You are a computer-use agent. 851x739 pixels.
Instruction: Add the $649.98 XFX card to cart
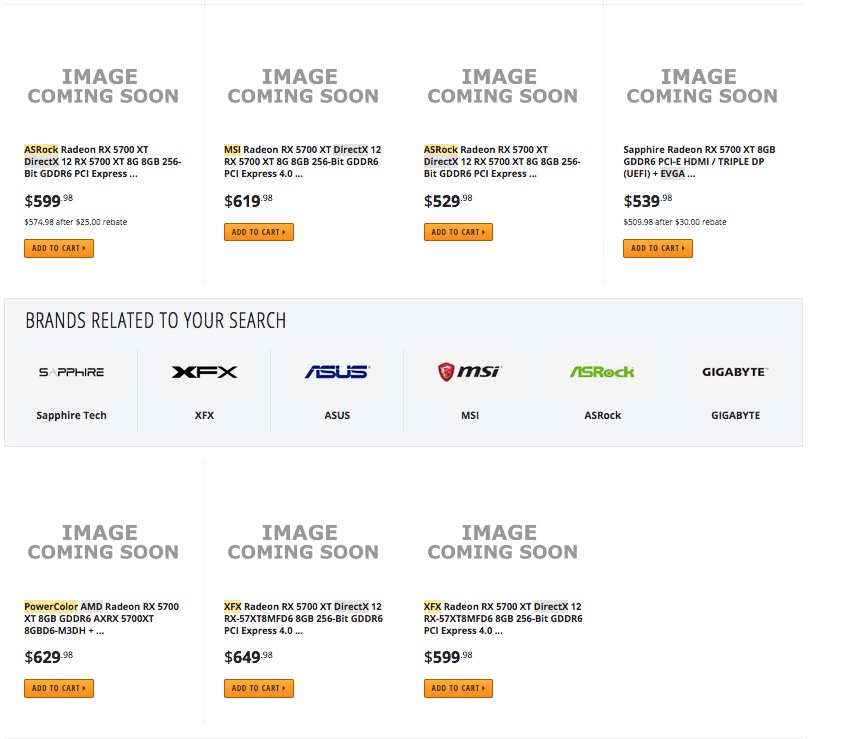pyautogui.click(x=259, y=688)
